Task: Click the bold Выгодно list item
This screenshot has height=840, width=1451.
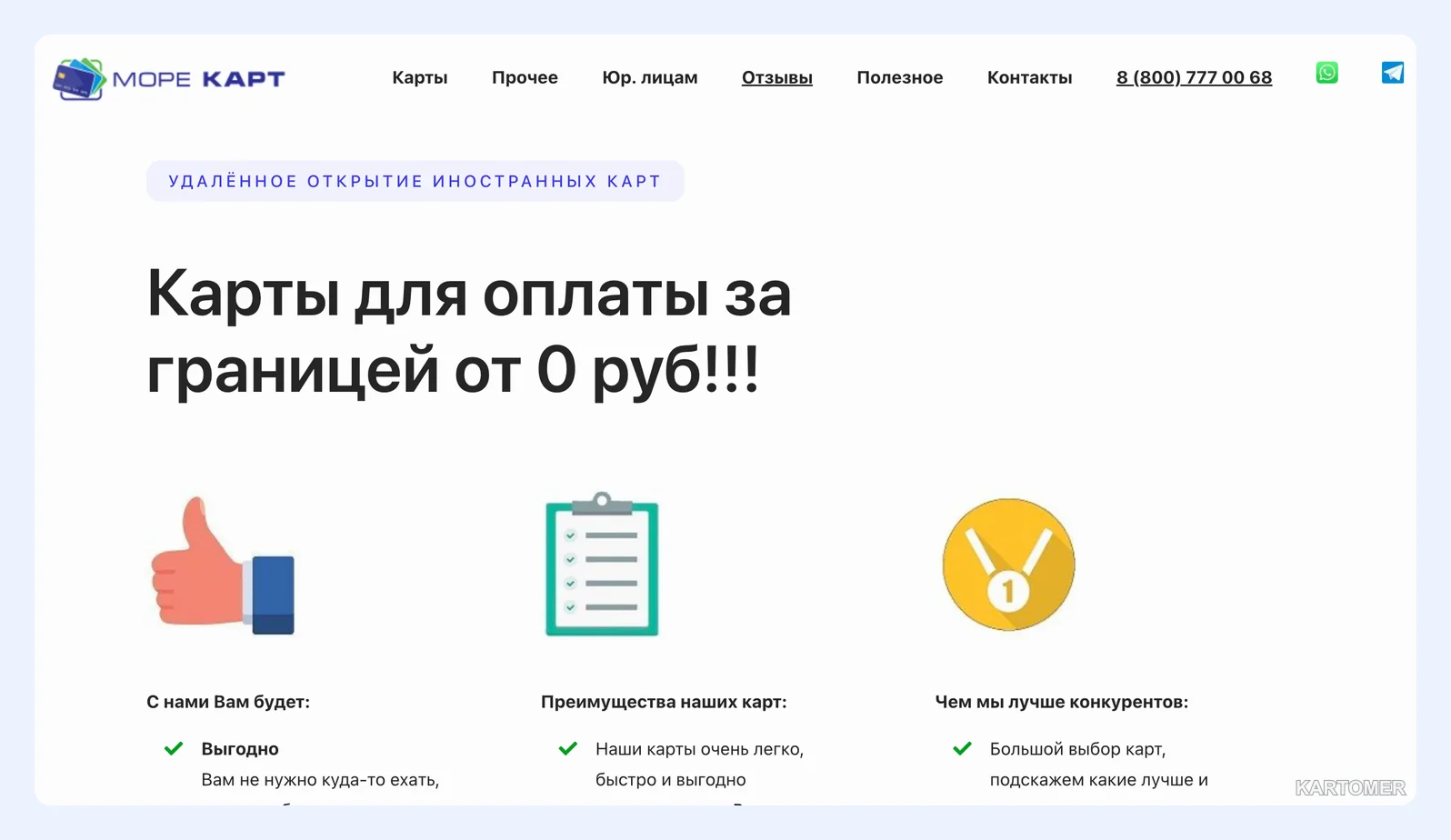Action: [240, 749]
